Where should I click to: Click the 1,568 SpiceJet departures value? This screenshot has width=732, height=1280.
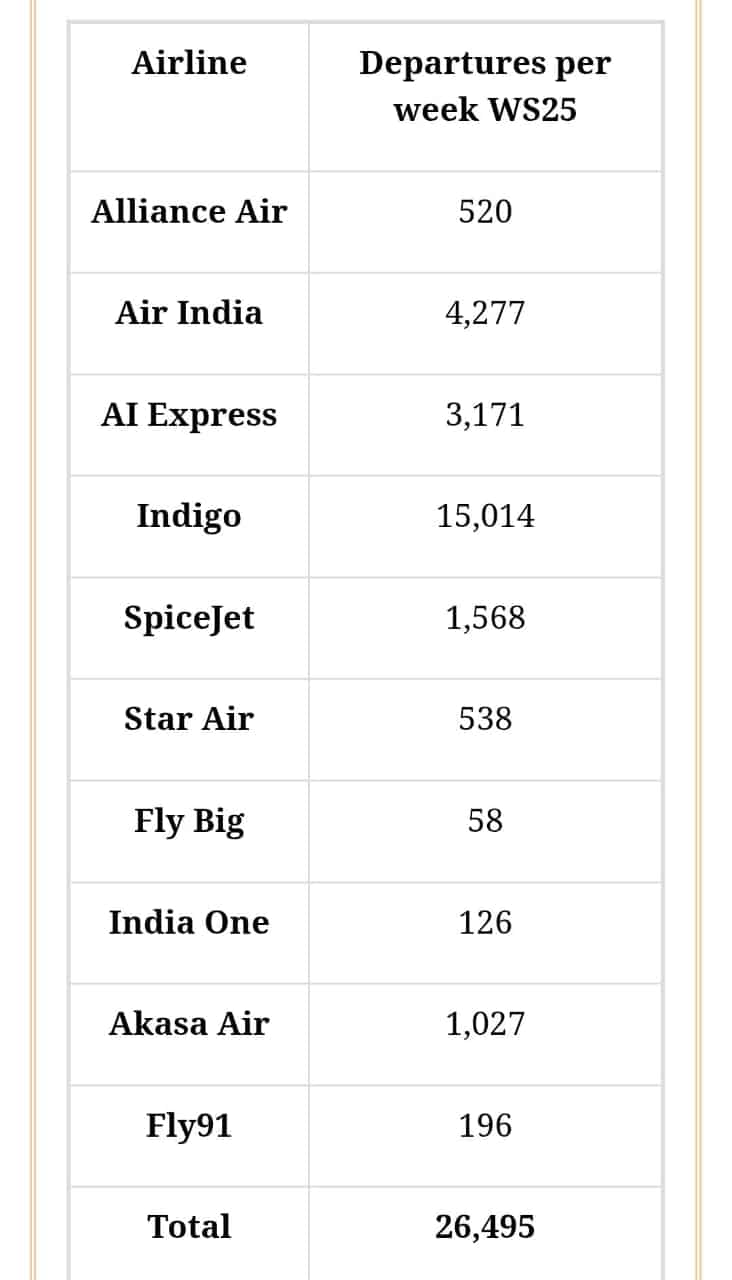(485, 617)
